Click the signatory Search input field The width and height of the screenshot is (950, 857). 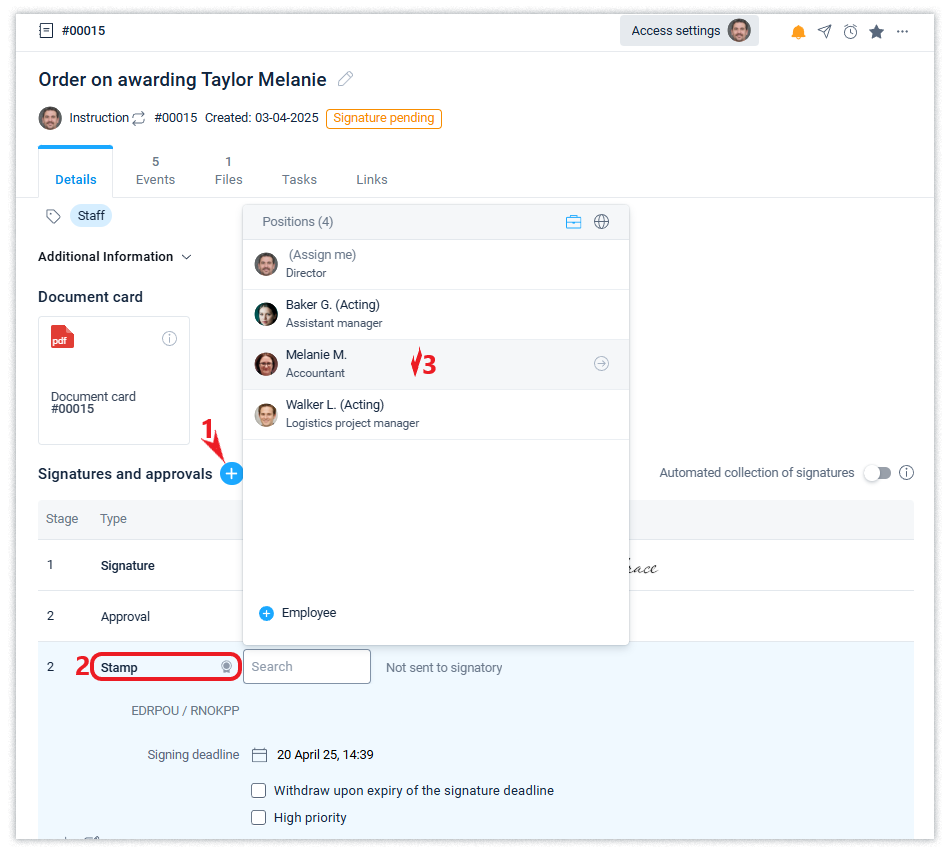click(x=306, y=667)
